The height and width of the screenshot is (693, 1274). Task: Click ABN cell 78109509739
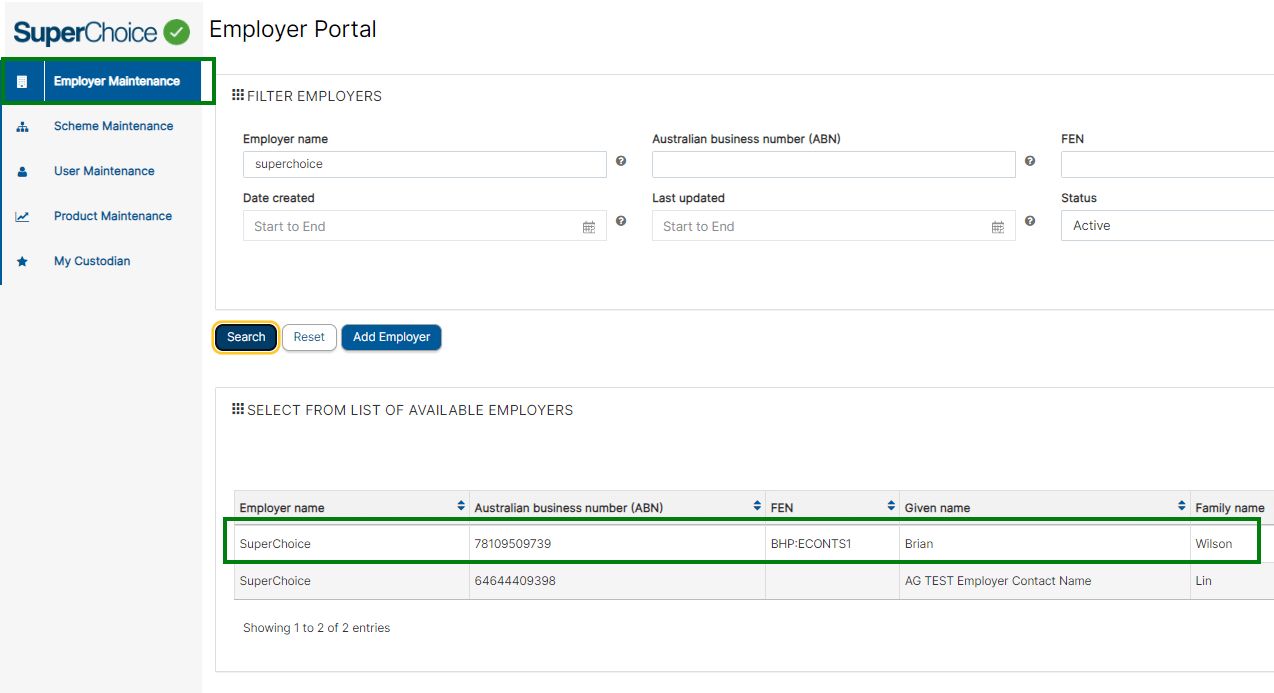[618, 544]
